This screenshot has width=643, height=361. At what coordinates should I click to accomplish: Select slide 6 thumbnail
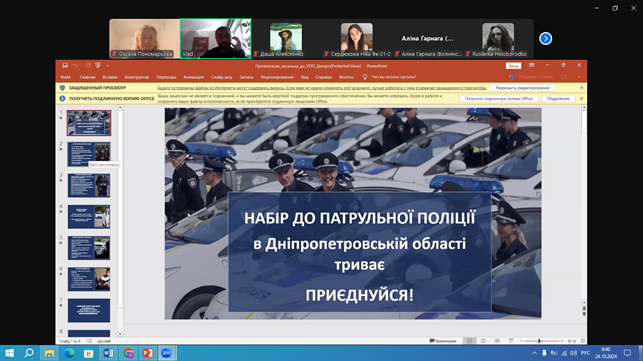tap(89, 279)
